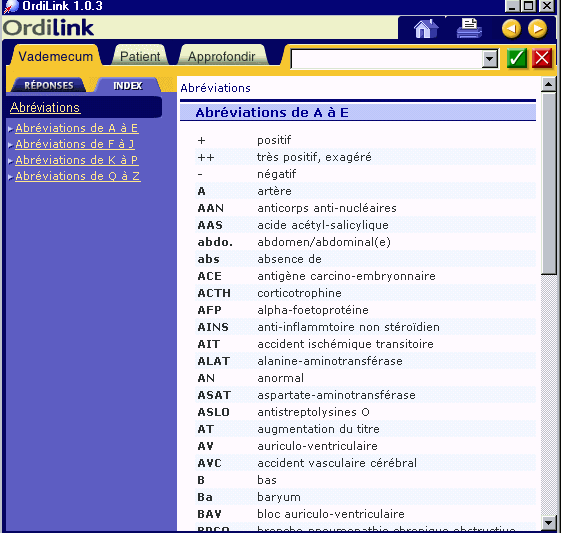This screenshot has width=561, height=533.
Task: Navigate forward with the right arrow
Action: click(x=537, y=29)
